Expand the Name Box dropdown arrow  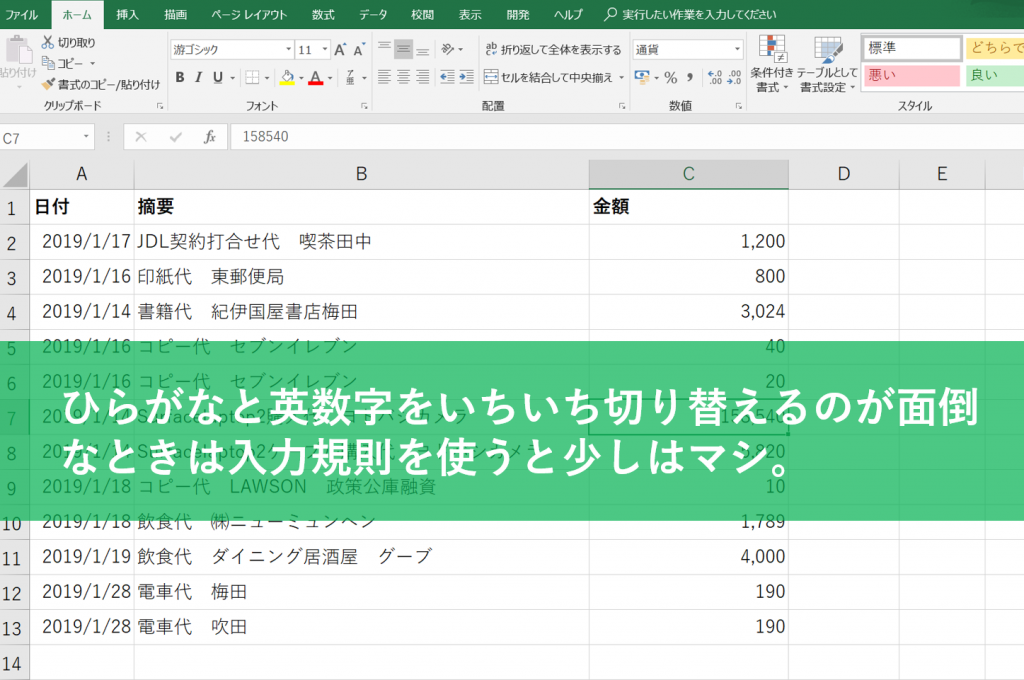[x=87, y=137]
